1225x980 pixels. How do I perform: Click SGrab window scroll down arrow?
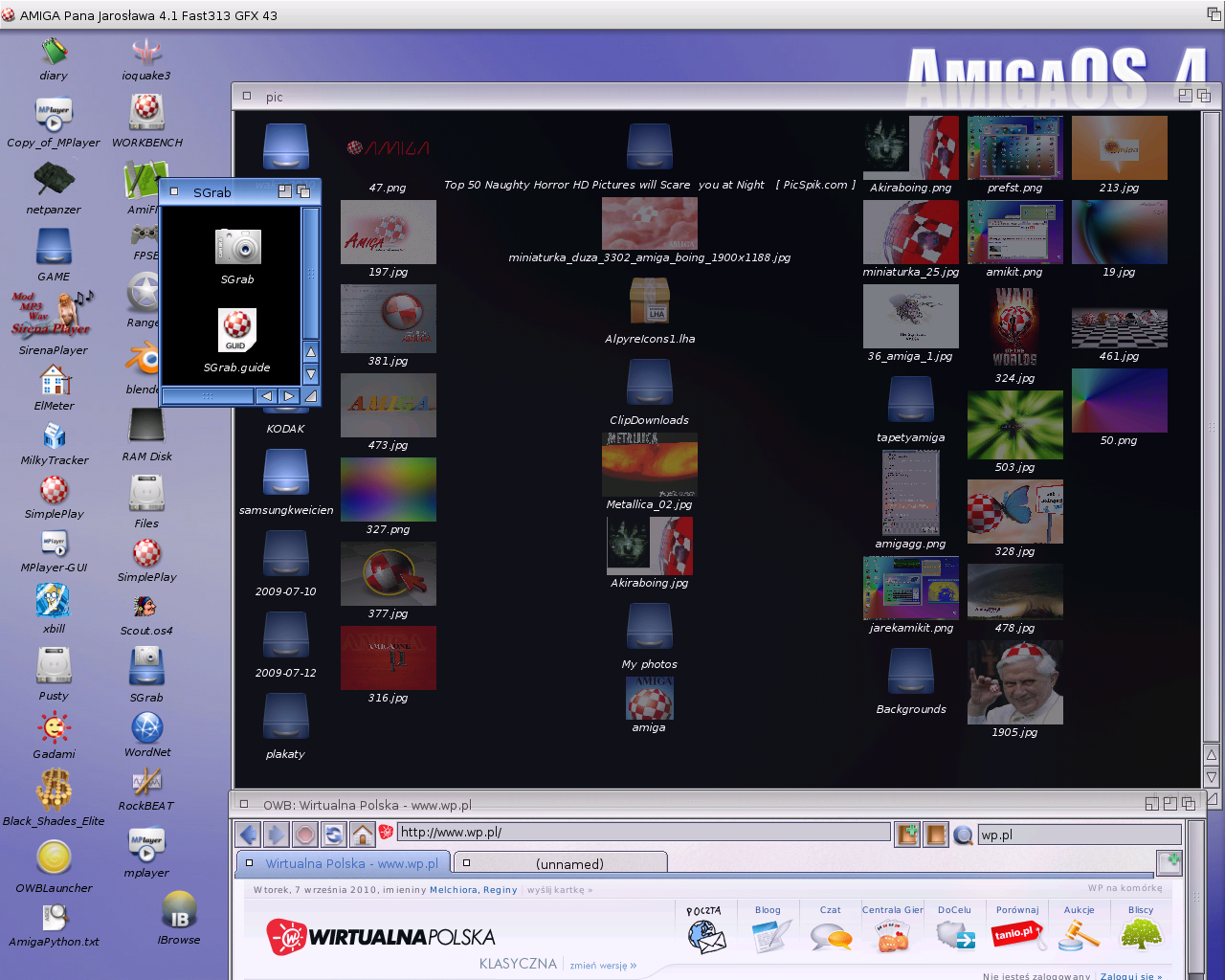coord(311,374)
